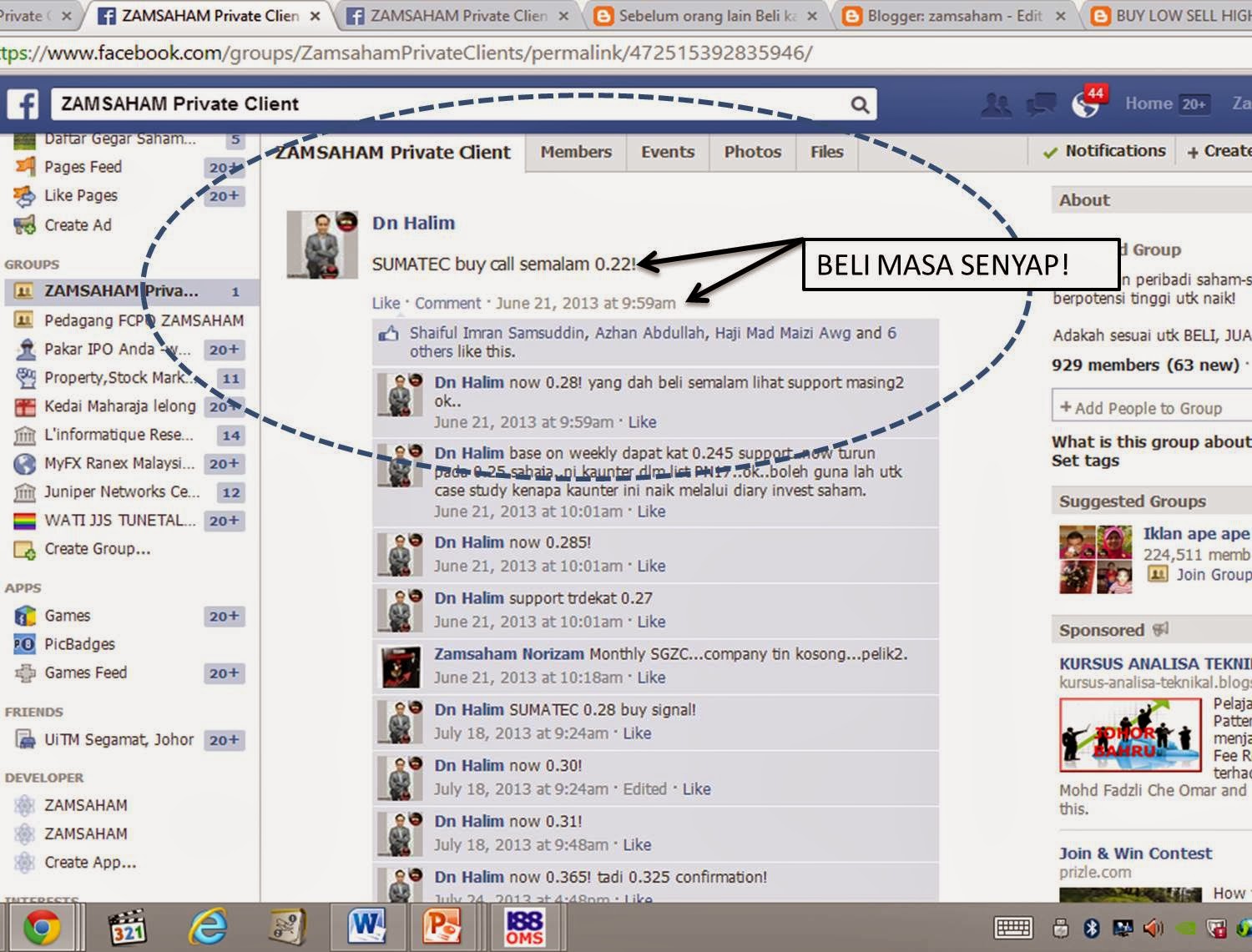Close the Blogger: zamsaham - Edit tab
The width and height of the screenshot is (1252, 952).
[x=1060, y=16]
